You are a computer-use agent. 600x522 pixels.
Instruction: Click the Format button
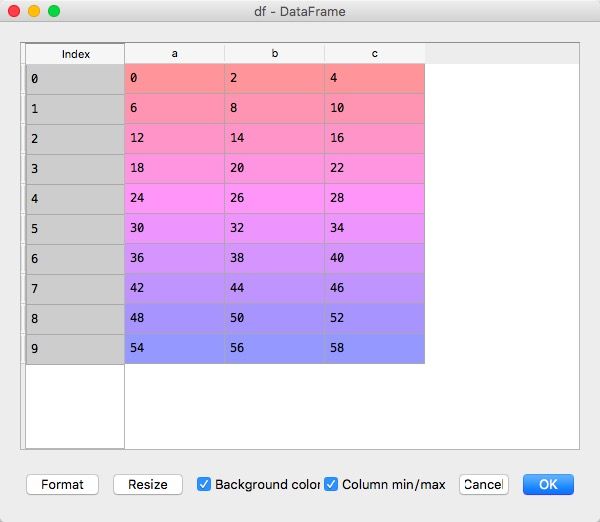tap(62, 484)
